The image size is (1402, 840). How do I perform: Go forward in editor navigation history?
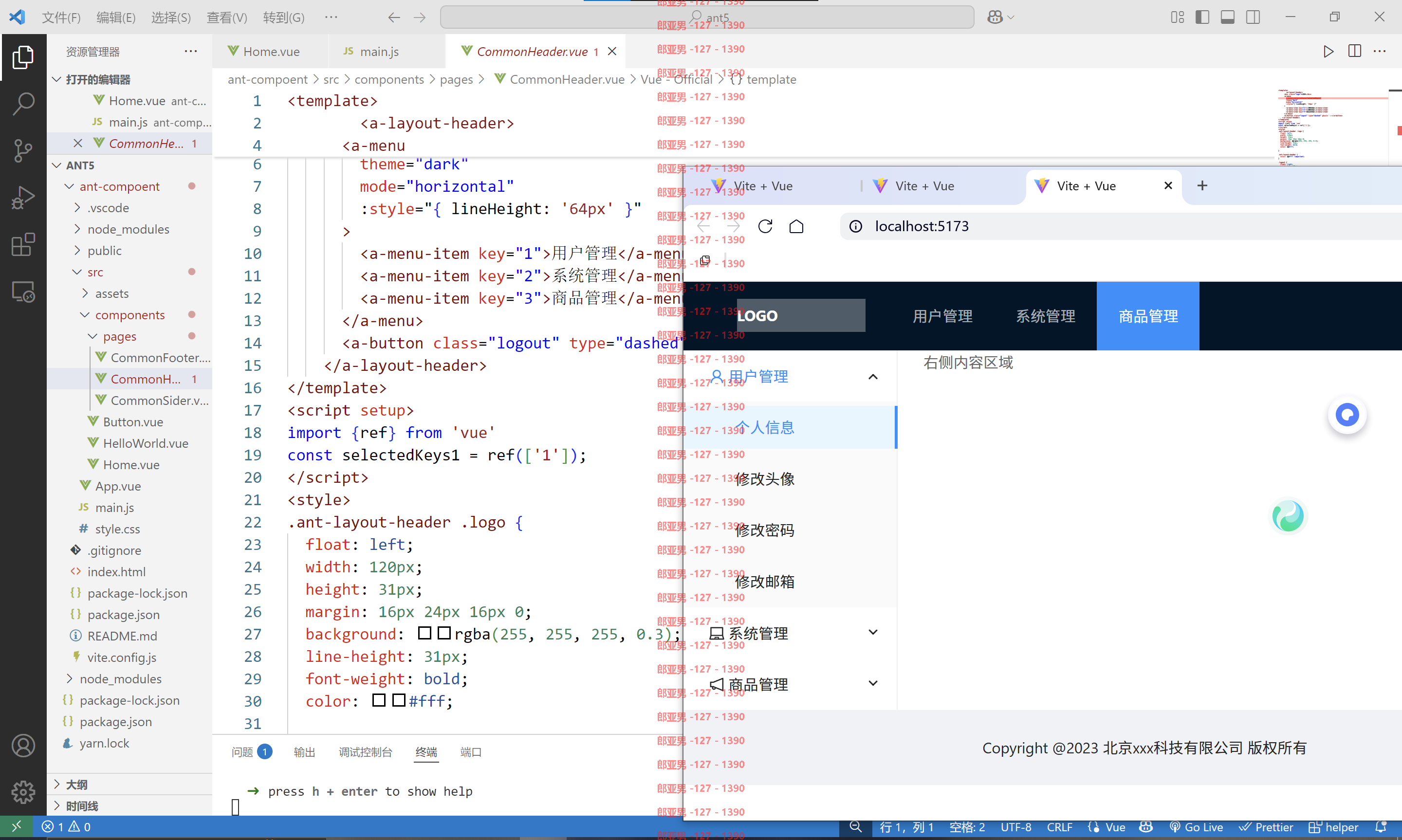point(420,18)
